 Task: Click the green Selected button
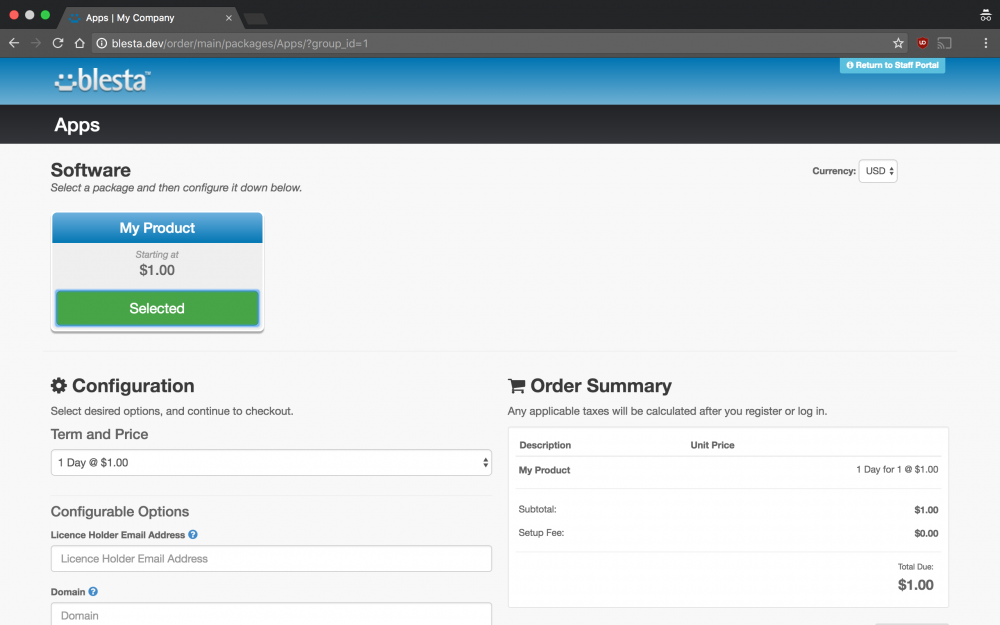pyautogui.click(x=157, y=308)
